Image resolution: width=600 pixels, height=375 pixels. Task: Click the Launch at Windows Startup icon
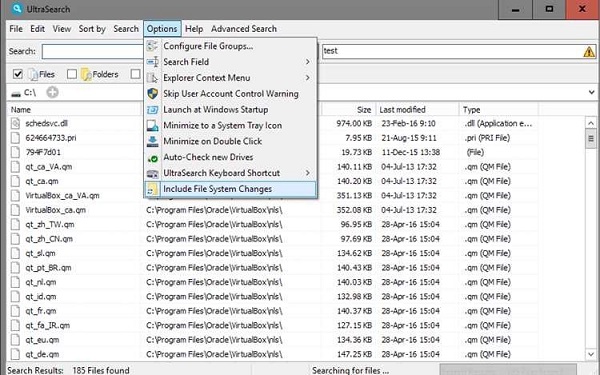coord(152,110)
